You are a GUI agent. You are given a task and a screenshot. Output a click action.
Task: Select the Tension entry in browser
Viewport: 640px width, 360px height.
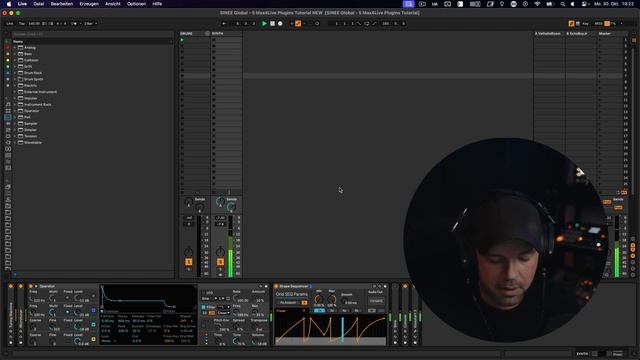click(31, 136)
